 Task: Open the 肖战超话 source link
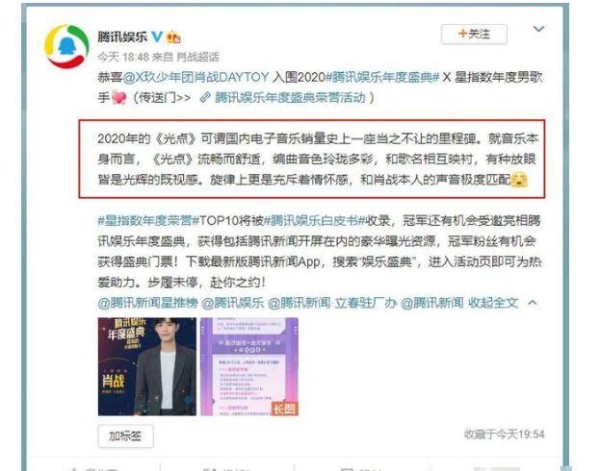tap(197, 57)
